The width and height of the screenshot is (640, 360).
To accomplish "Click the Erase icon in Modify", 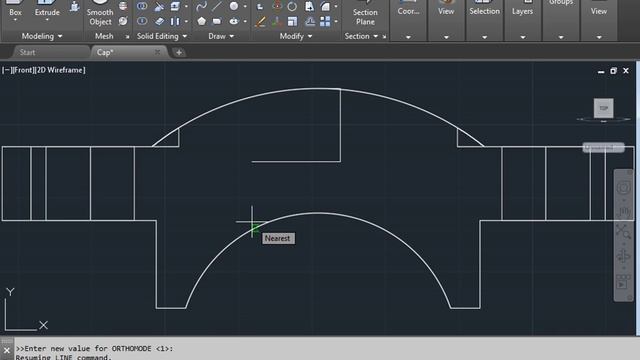I will pyautogui.click(x=260, y=21).
